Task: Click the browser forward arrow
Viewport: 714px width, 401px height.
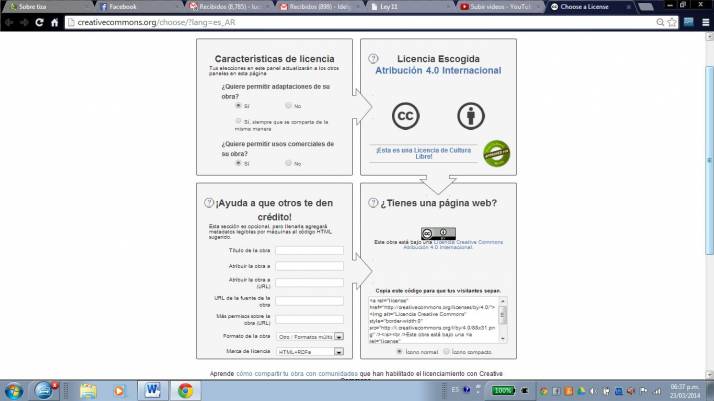Action: coord(24,22)
